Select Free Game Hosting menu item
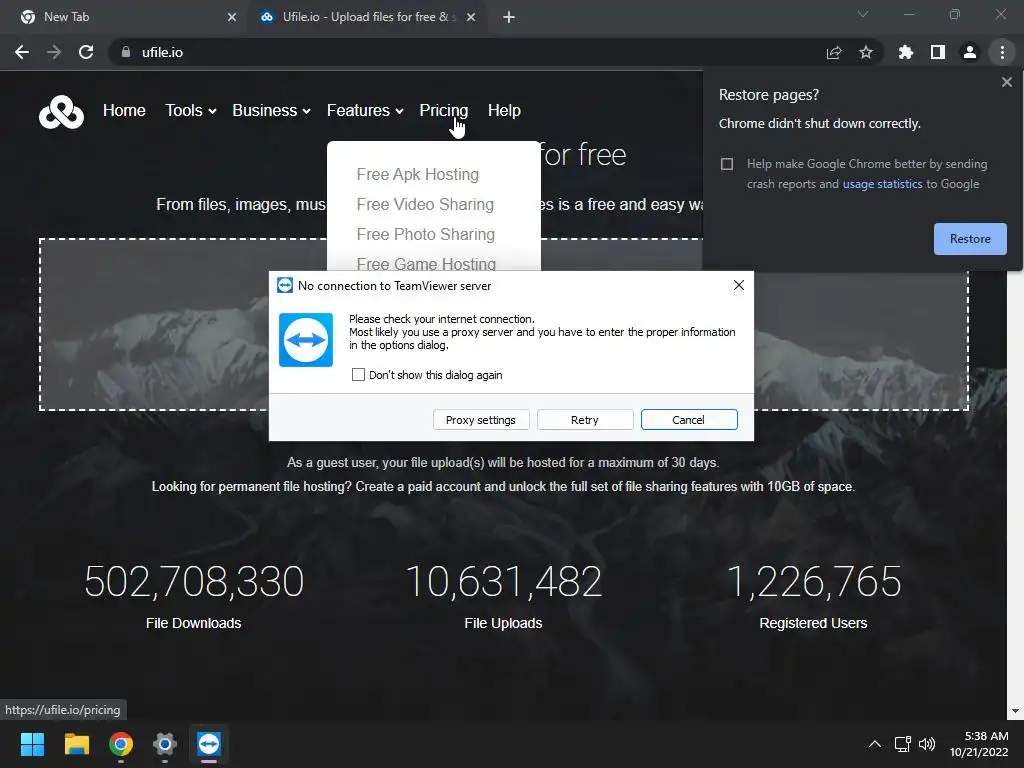Screen dimensions: 1024x768 [x=426, y=264]
